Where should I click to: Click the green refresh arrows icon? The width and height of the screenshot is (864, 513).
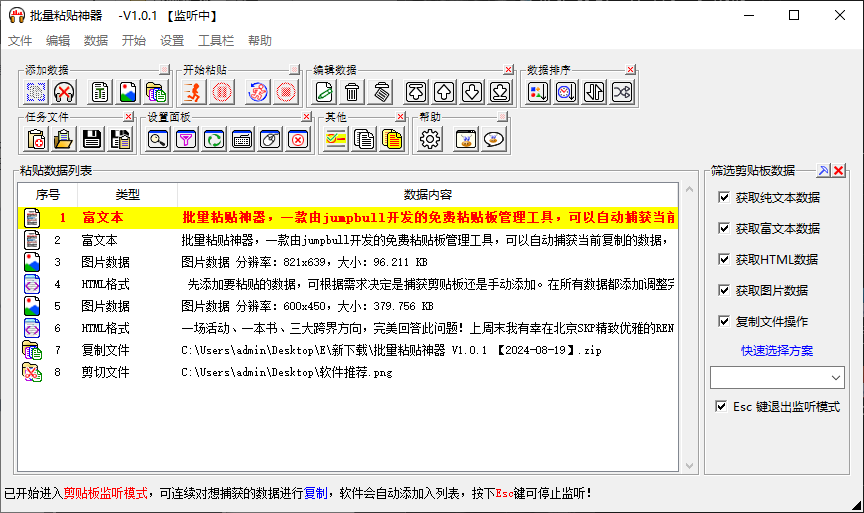(214, 139)
